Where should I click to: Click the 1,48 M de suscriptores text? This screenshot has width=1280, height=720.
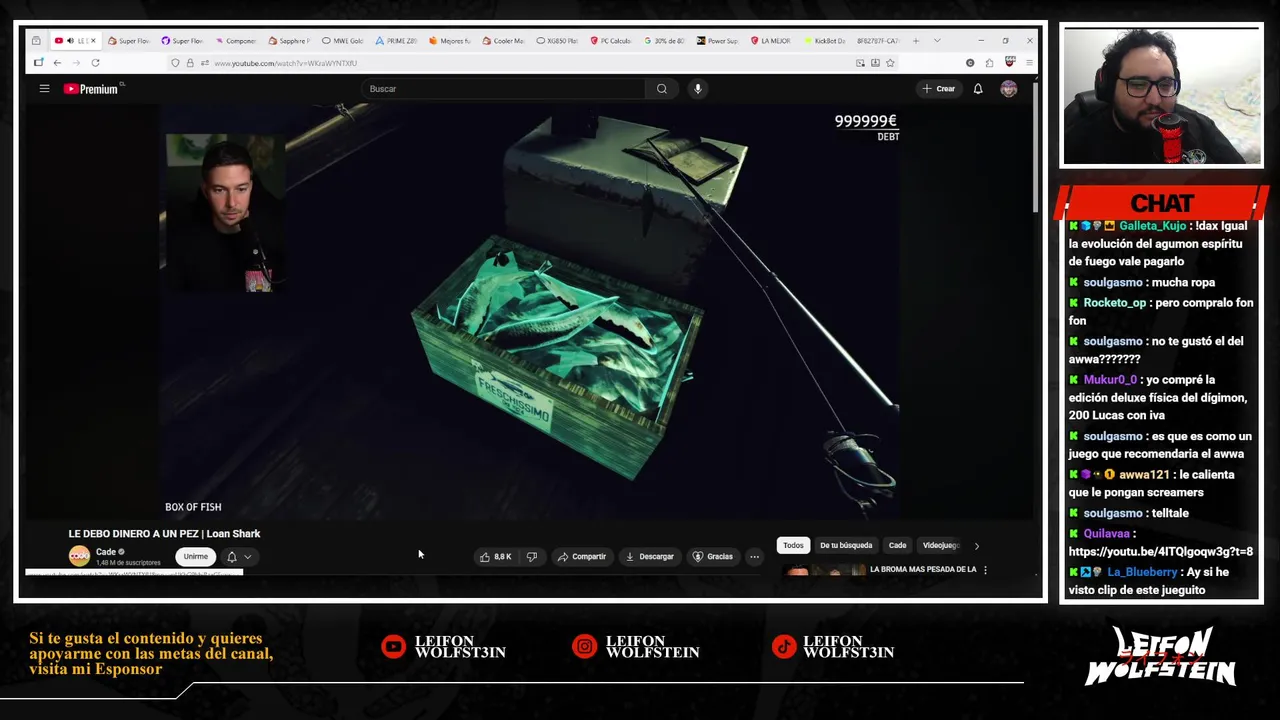point(128,563)
